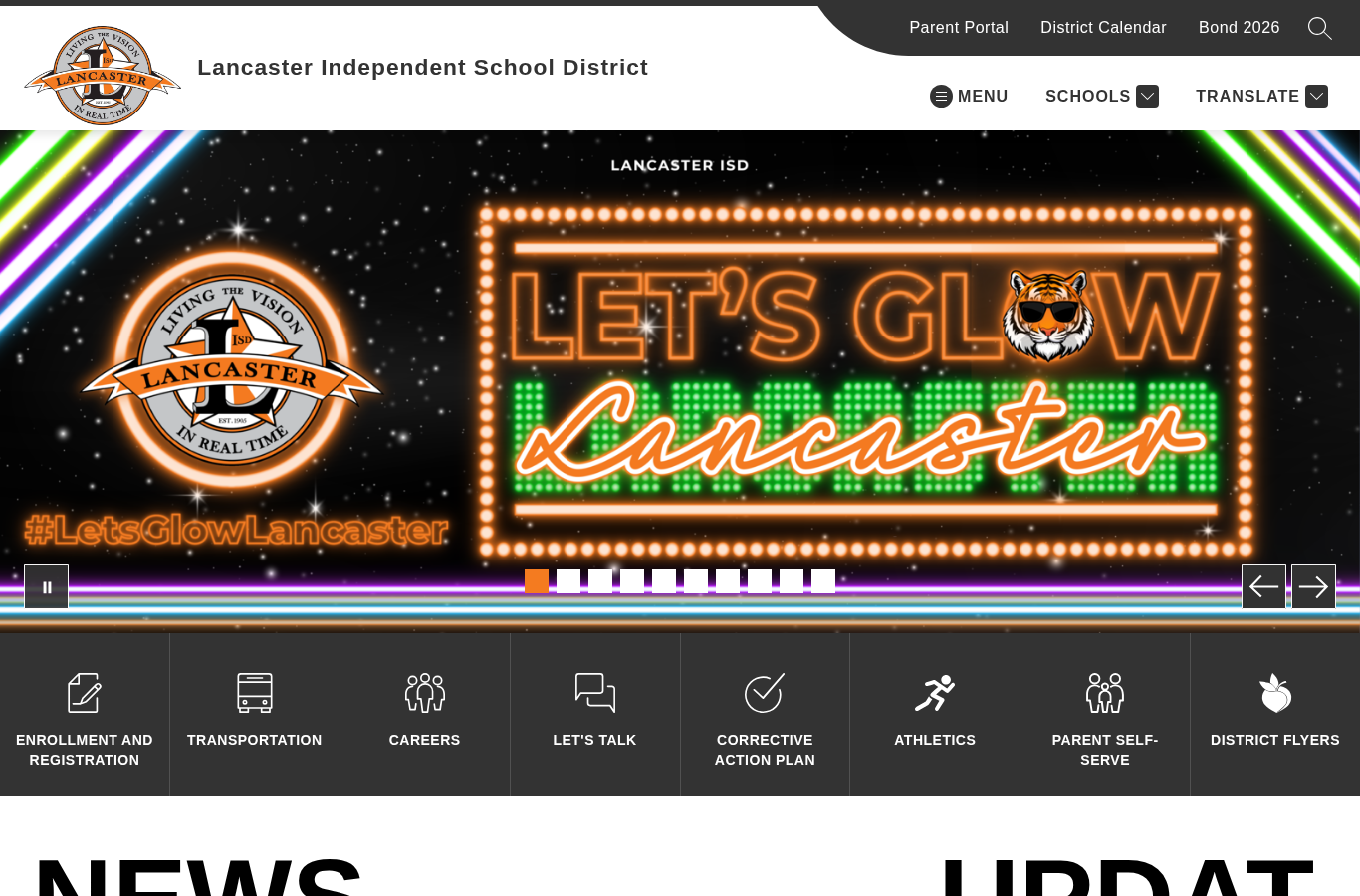Image resolution: width=1360 pixels, height=896 pixels.
Task: Open the Athletics runner icon
Action: tap(935, 693)
